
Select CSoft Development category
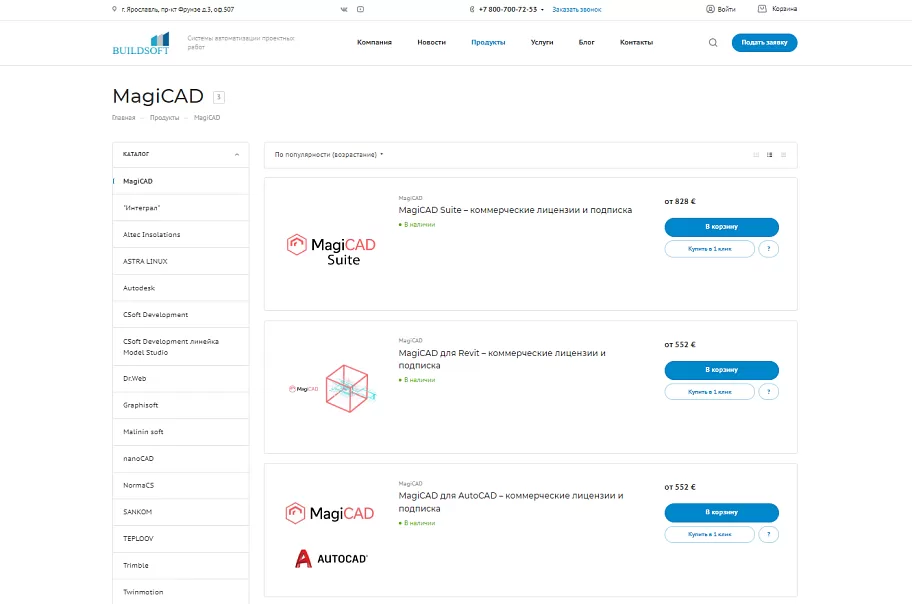(180, 315)
